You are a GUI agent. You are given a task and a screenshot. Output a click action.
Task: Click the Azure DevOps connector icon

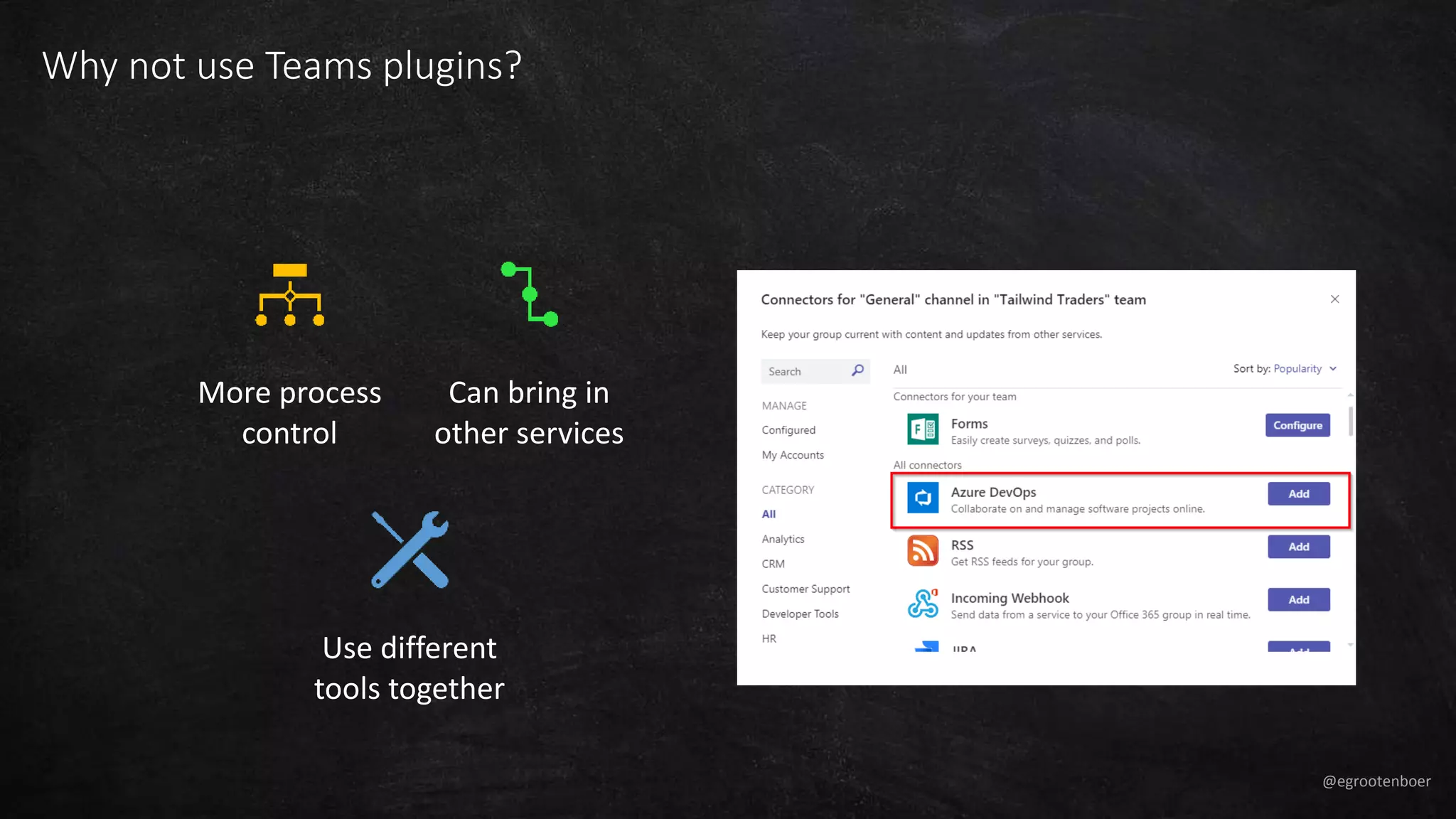923,498
